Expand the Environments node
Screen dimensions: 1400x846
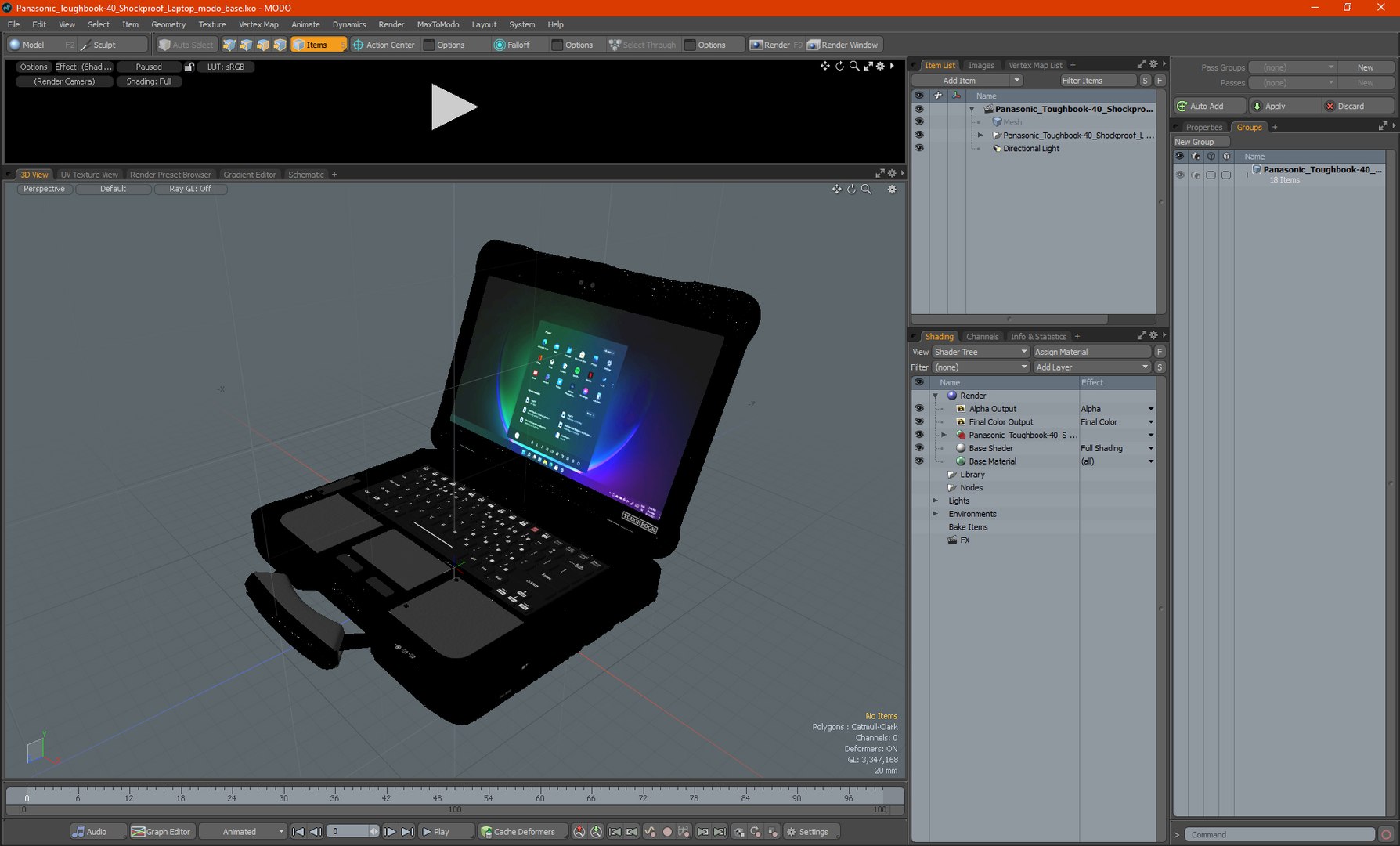click(x=935, y=514)
